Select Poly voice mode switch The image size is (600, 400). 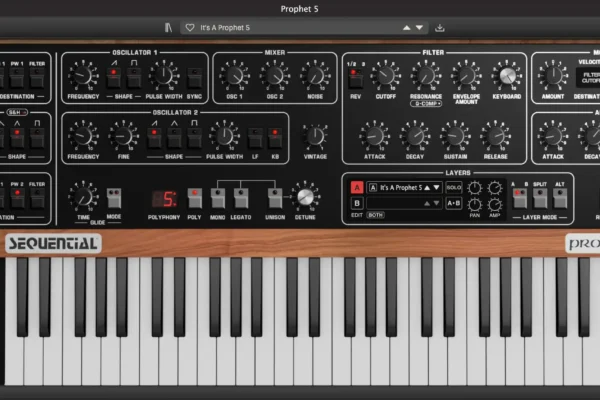[194, 198]
